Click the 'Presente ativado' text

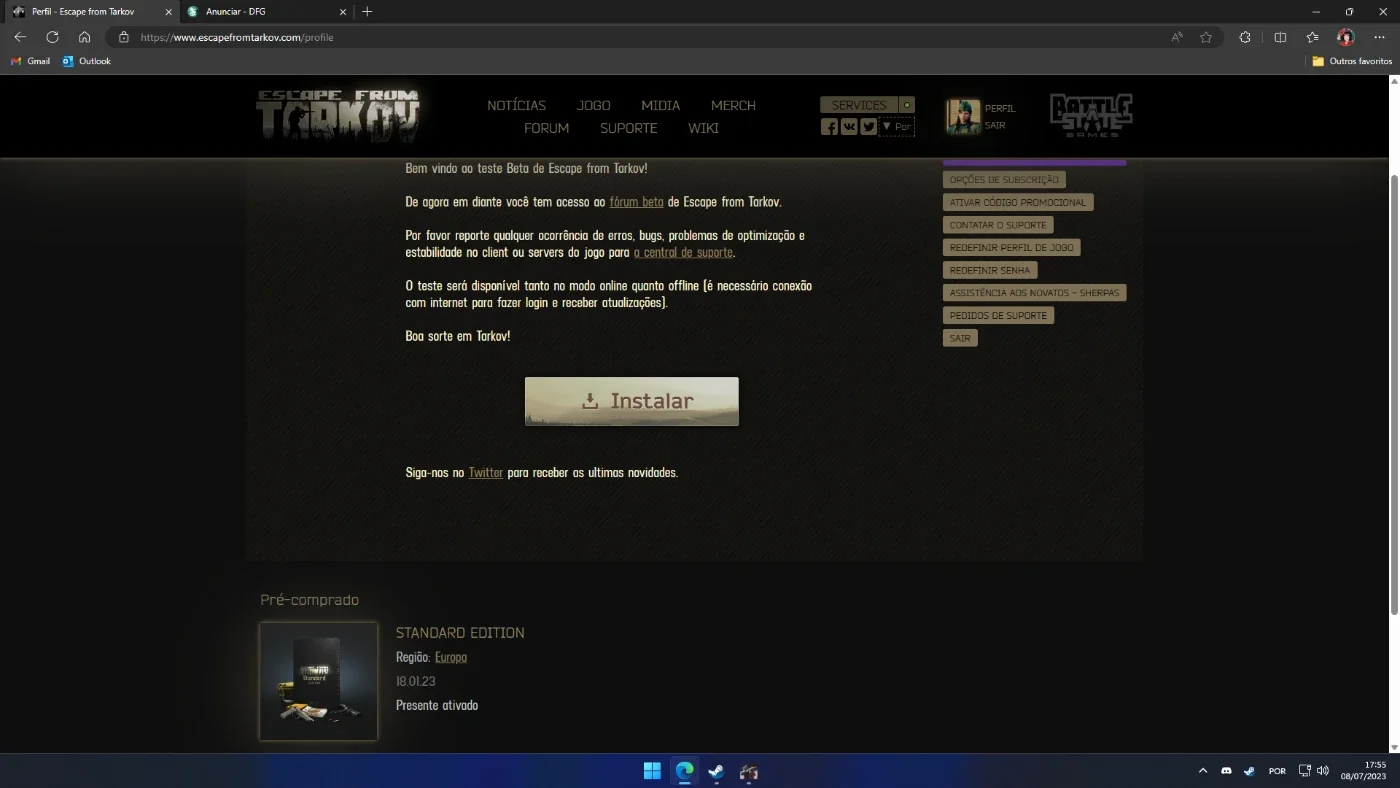437,706
